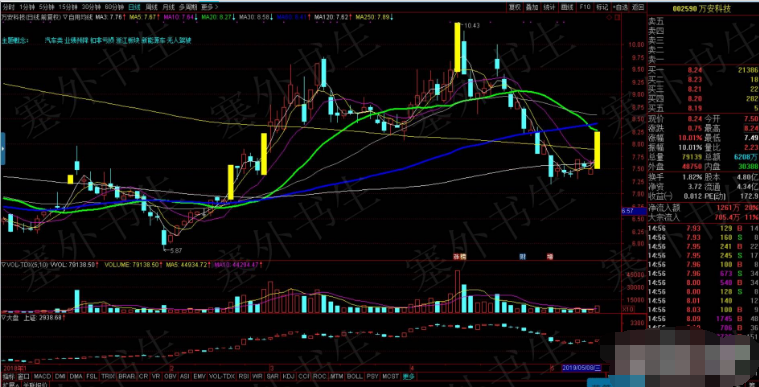Select the 15分钟 period tab
Viewport: 759px width, 387px height.
pyautogui.click(x=68, y=7)
